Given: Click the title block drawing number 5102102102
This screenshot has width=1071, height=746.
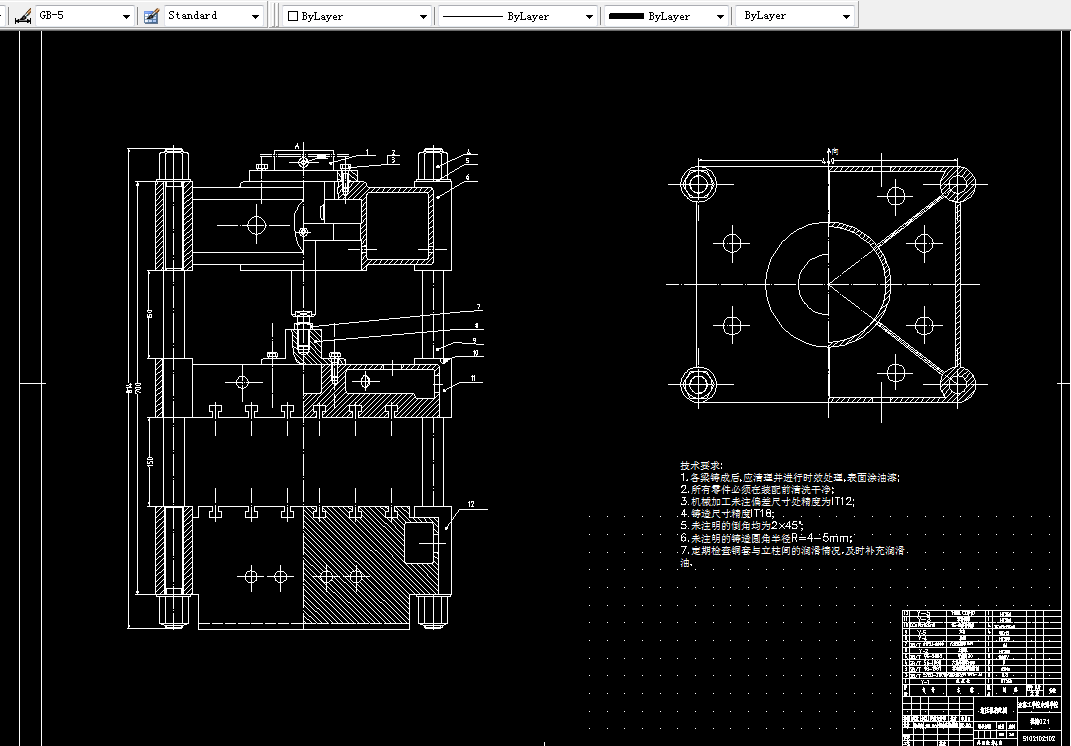Looking at the screenshot, I should click(x=1038, y=738).
